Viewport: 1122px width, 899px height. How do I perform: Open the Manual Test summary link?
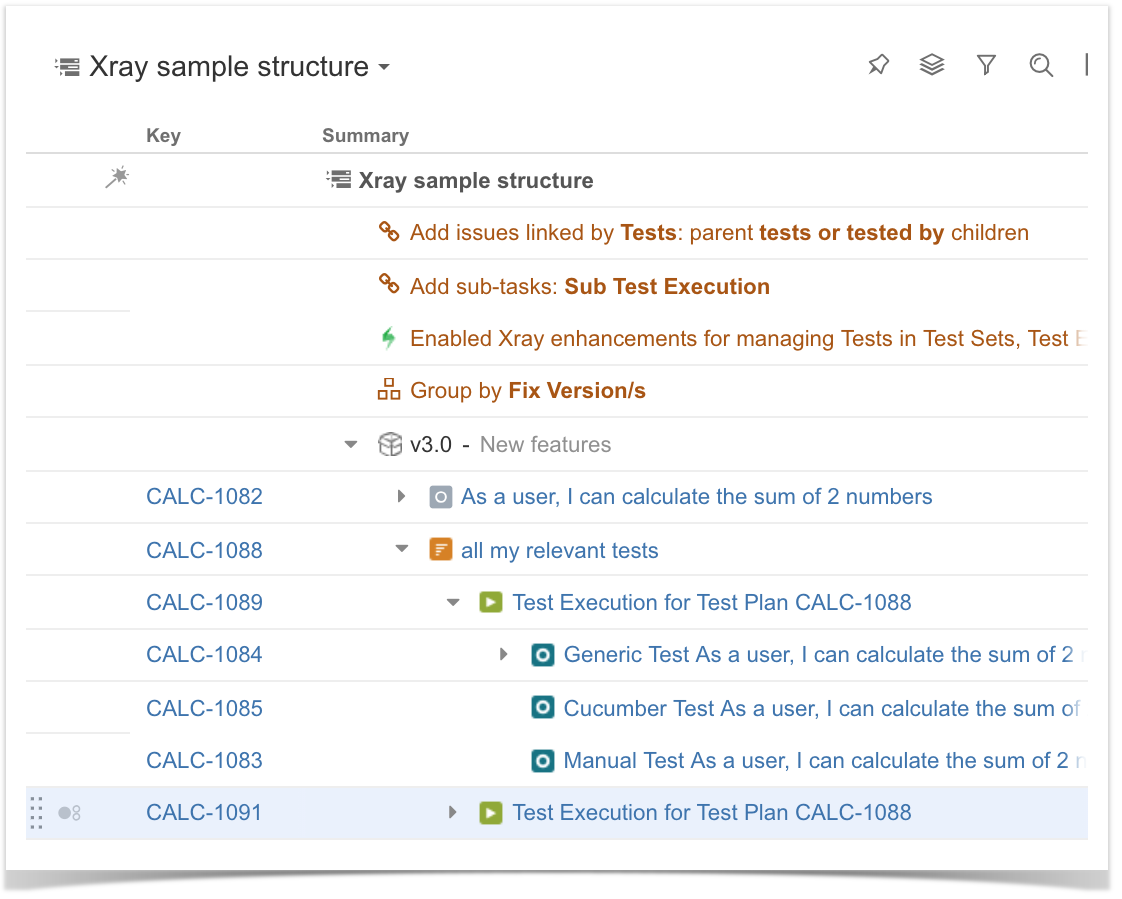824,760
